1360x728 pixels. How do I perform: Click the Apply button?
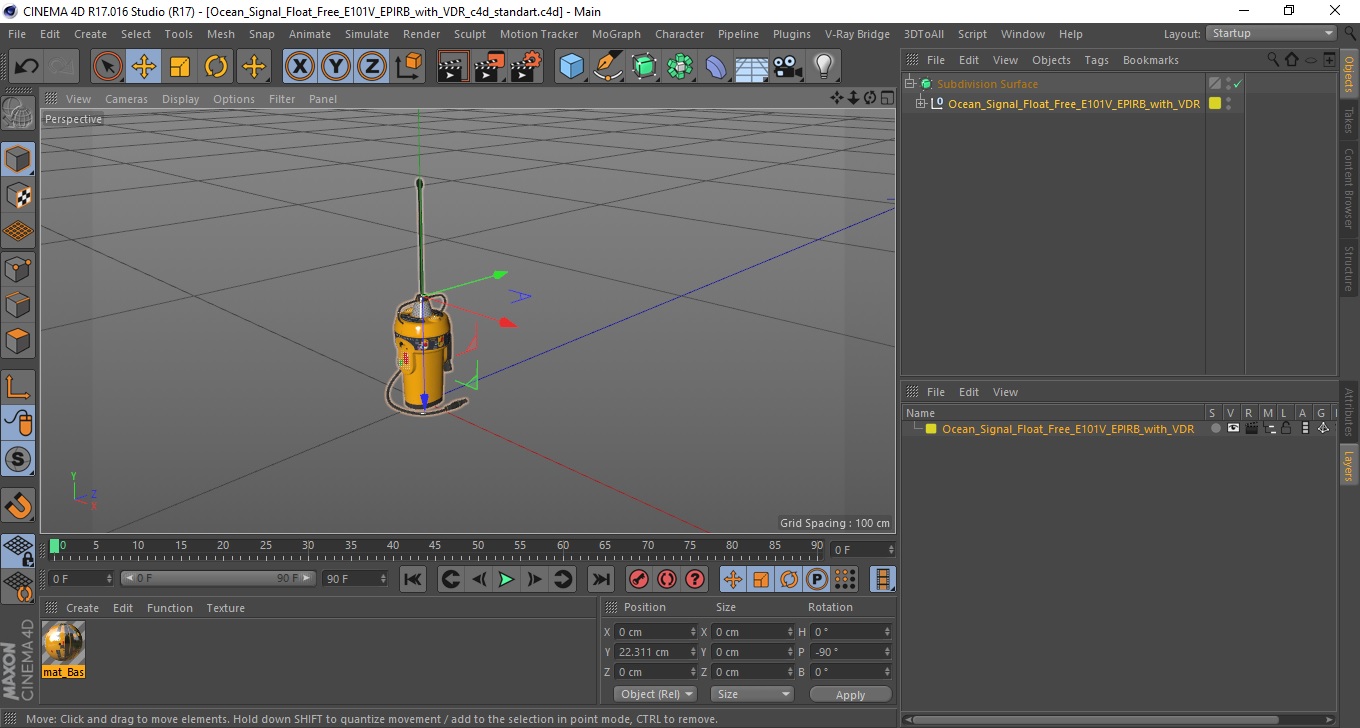850,694
